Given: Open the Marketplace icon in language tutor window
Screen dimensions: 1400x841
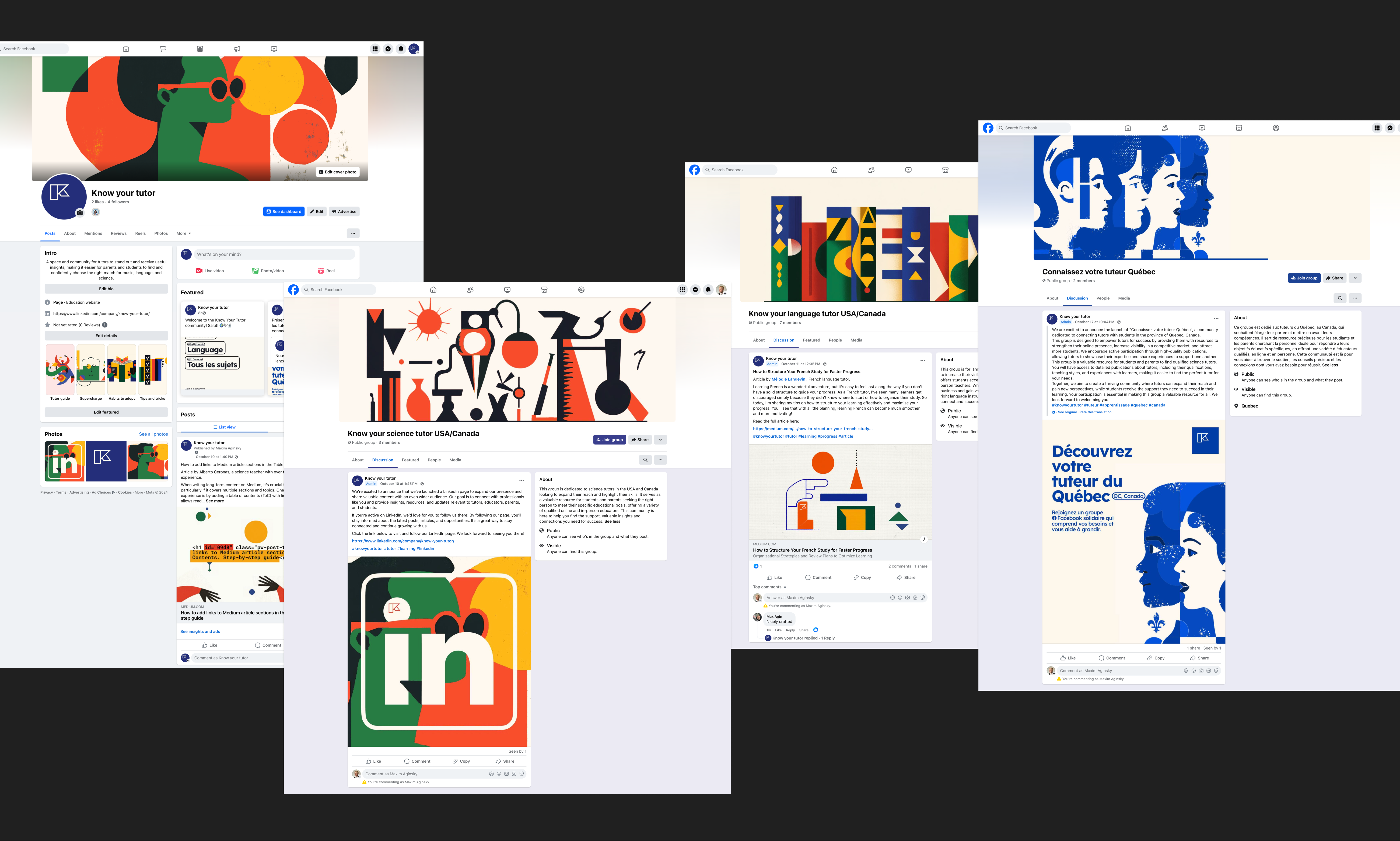Looking at the screenshot, I should click(945, 170).
